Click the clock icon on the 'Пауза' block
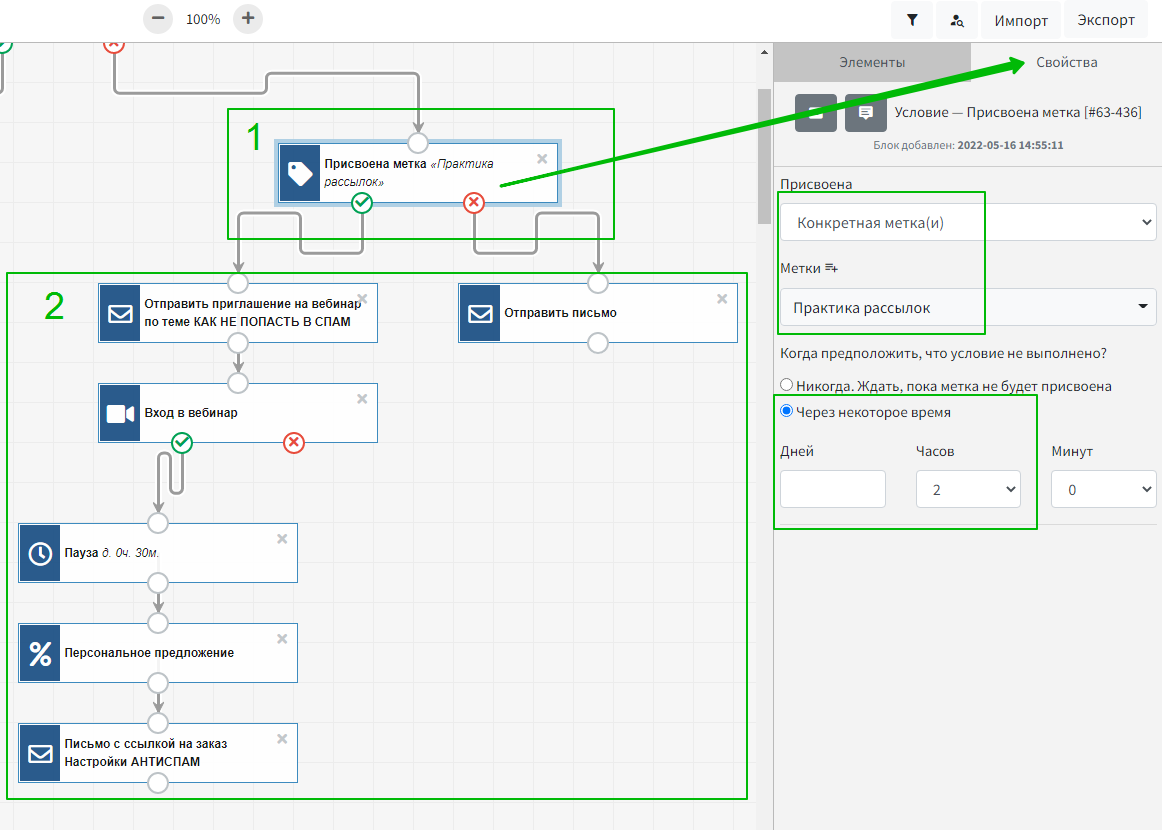 click(x=40, y=553)
